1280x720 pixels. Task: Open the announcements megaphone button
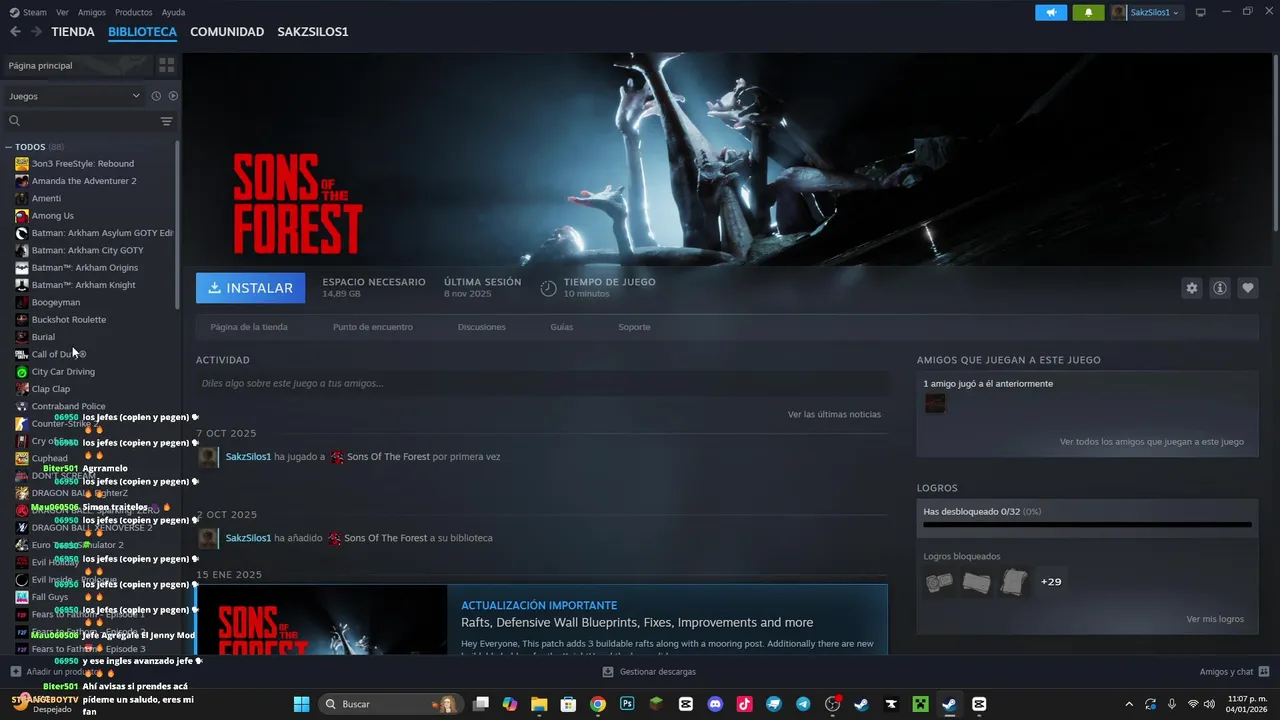(1051, 12)
